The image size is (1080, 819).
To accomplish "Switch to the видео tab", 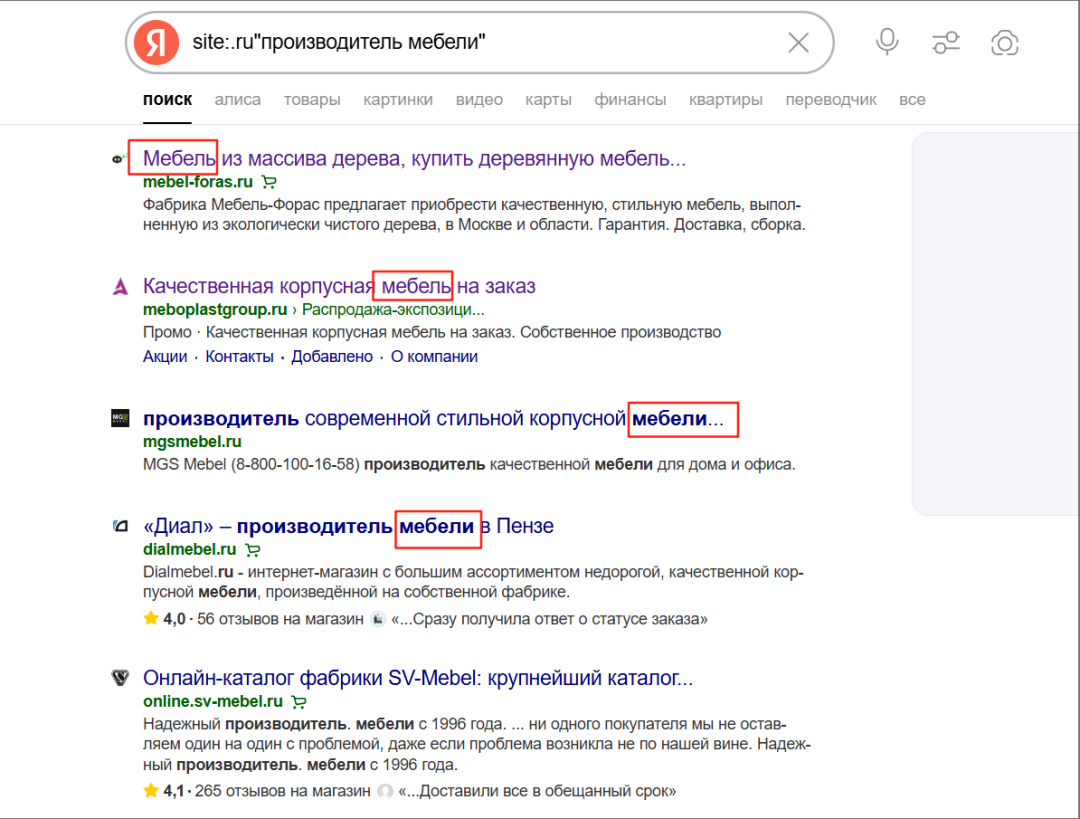I will coord(479,100).
